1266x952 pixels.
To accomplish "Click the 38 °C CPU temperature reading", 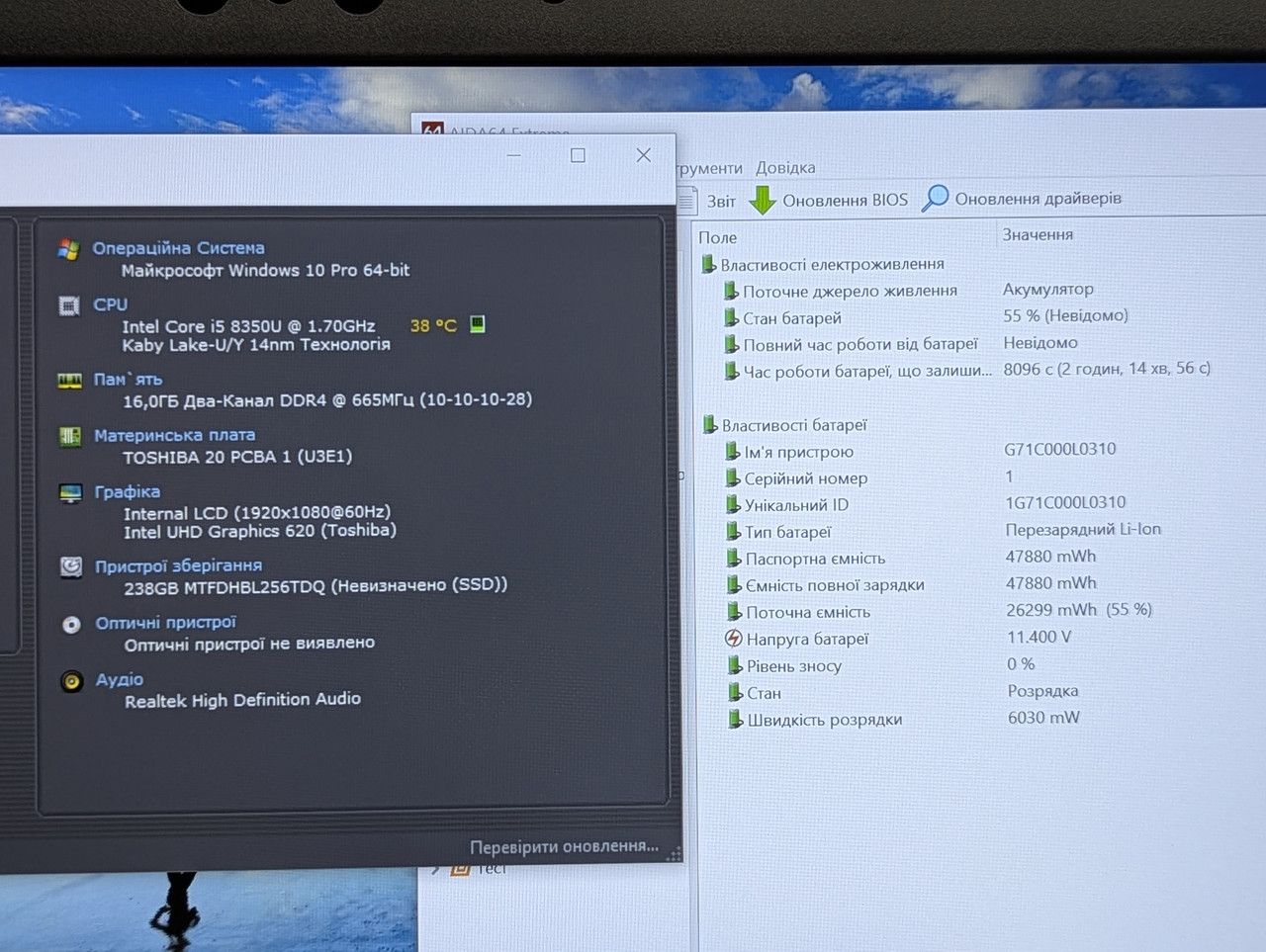I will [433, 325].
